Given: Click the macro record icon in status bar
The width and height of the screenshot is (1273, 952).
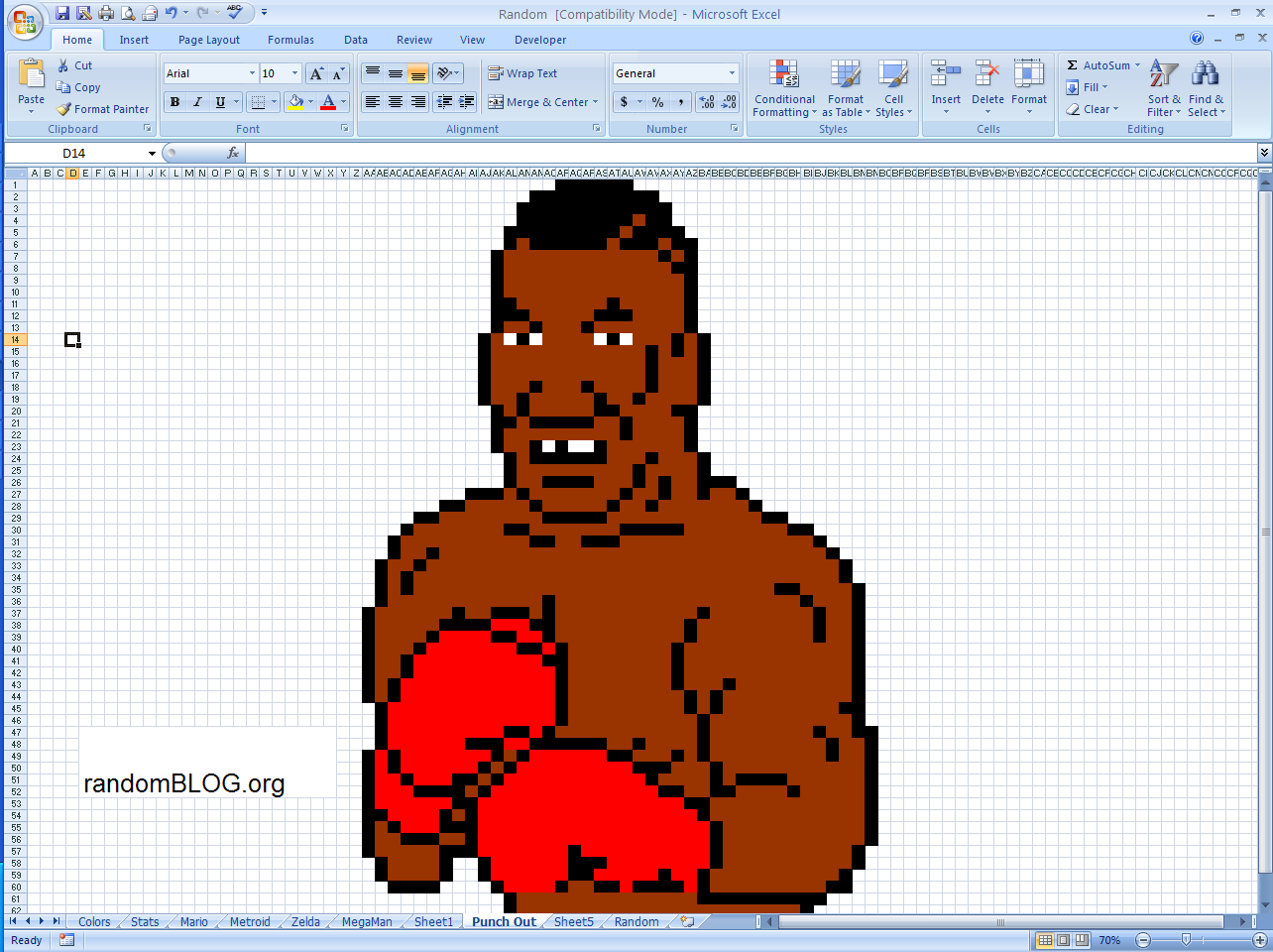Looking at the screenshot, I should [x=66, y=940].
